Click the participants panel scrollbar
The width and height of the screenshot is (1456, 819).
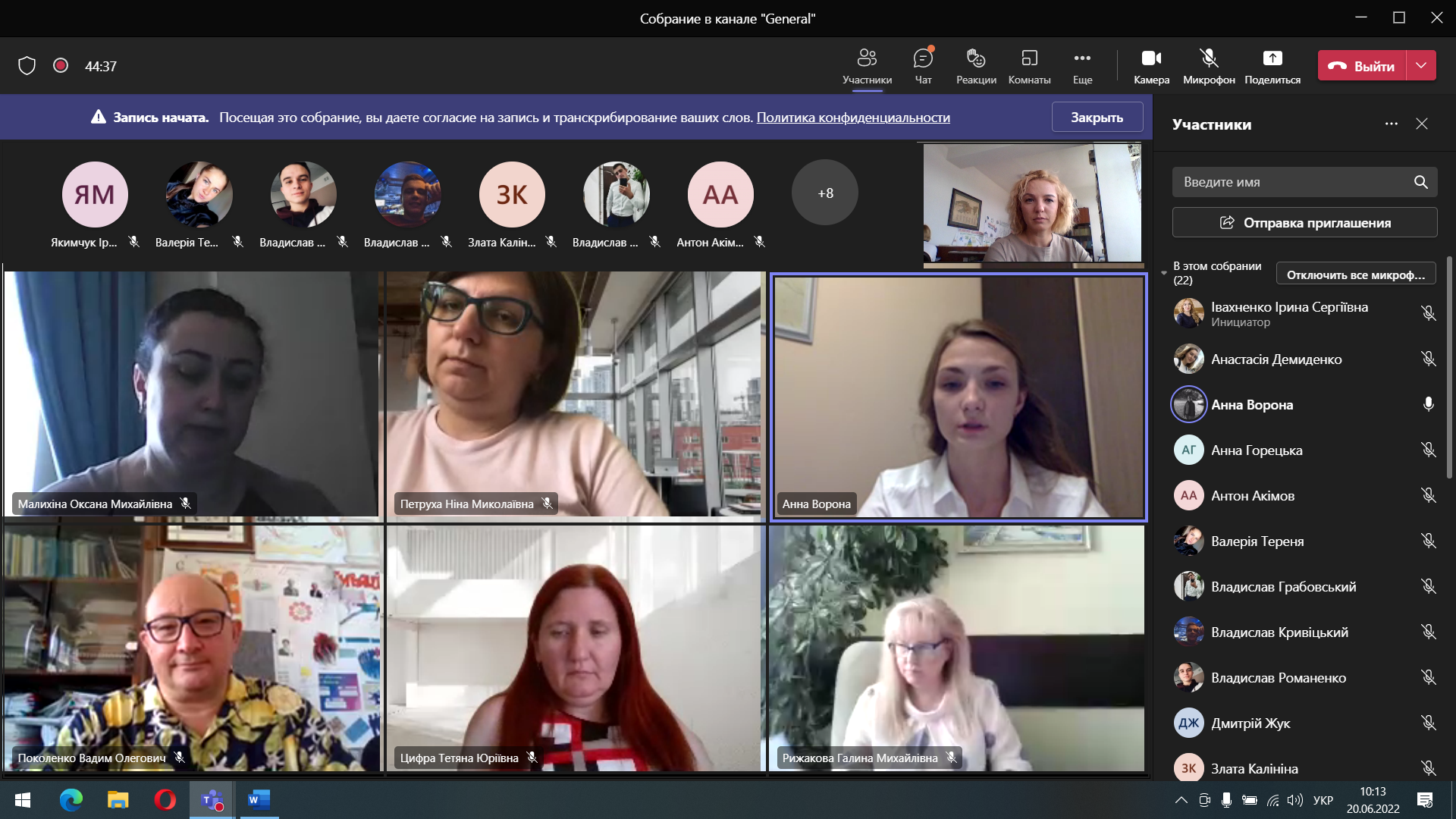1450,367
